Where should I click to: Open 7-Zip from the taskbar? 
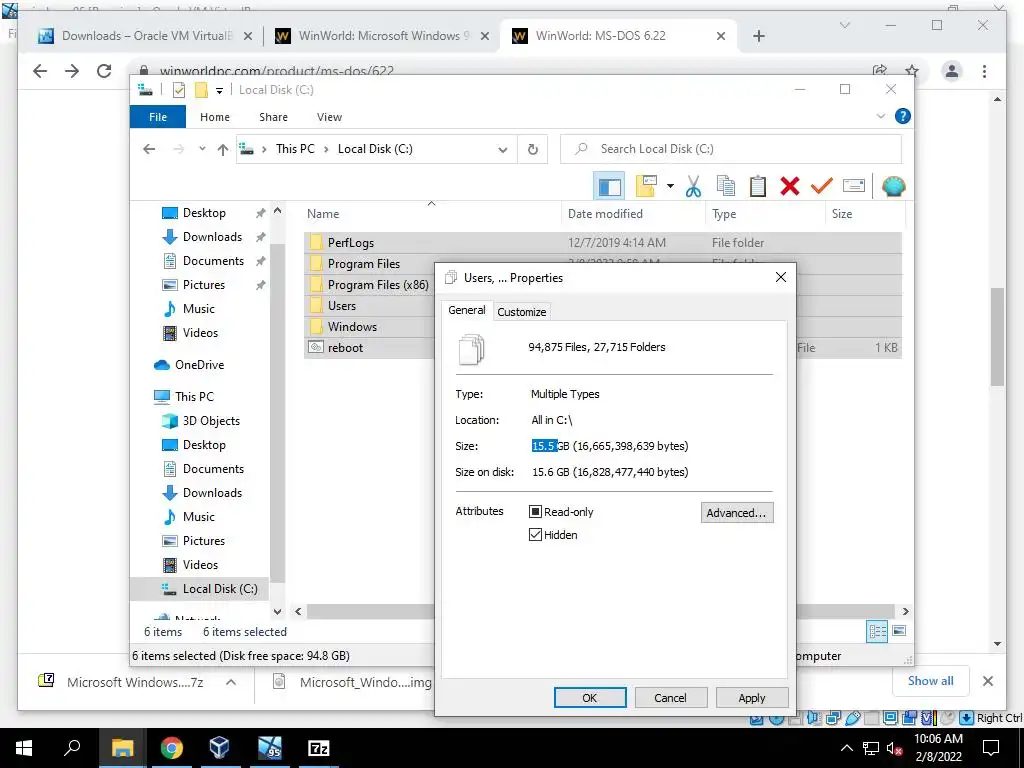(x=318, y=748)
